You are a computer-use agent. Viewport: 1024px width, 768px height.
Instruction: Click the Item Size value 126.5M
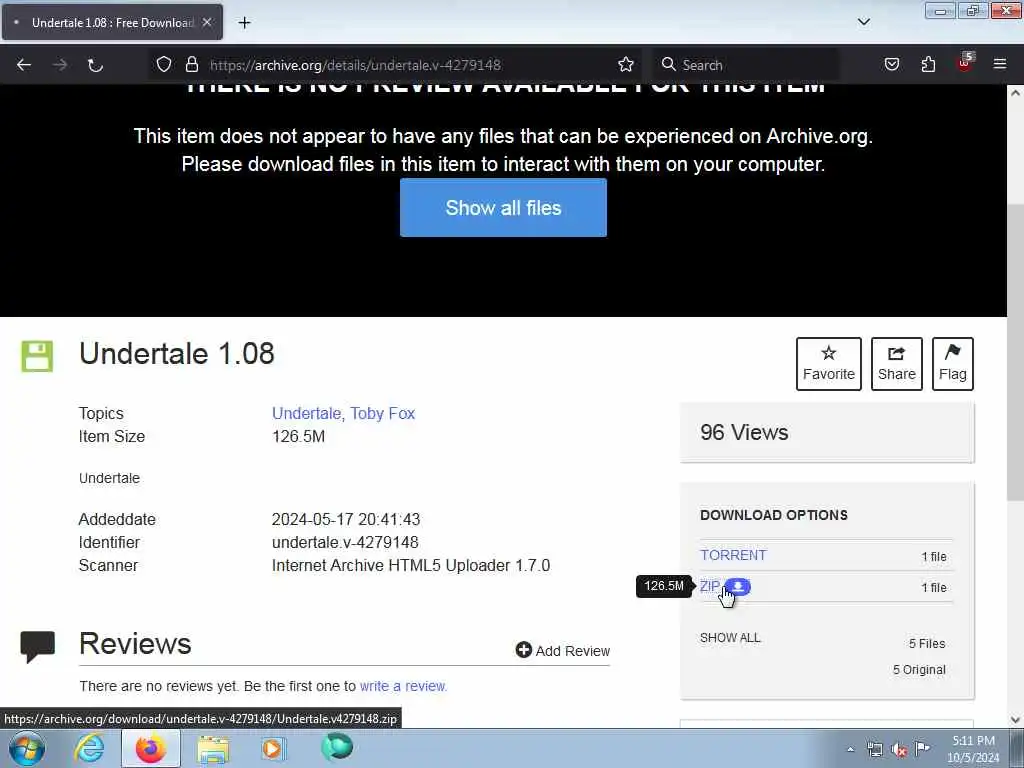coord(298,436)
